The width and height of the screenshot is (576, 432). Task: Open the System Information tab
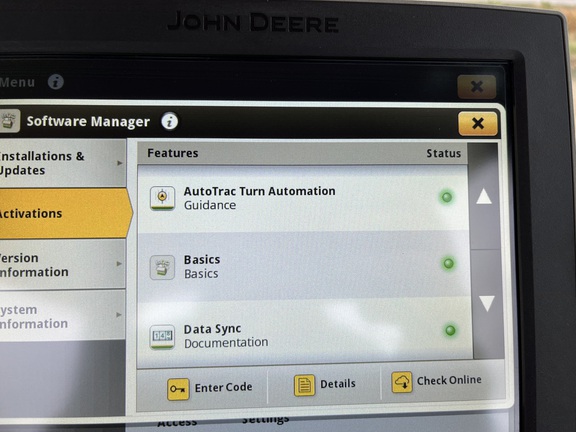(x=62, y=316)
